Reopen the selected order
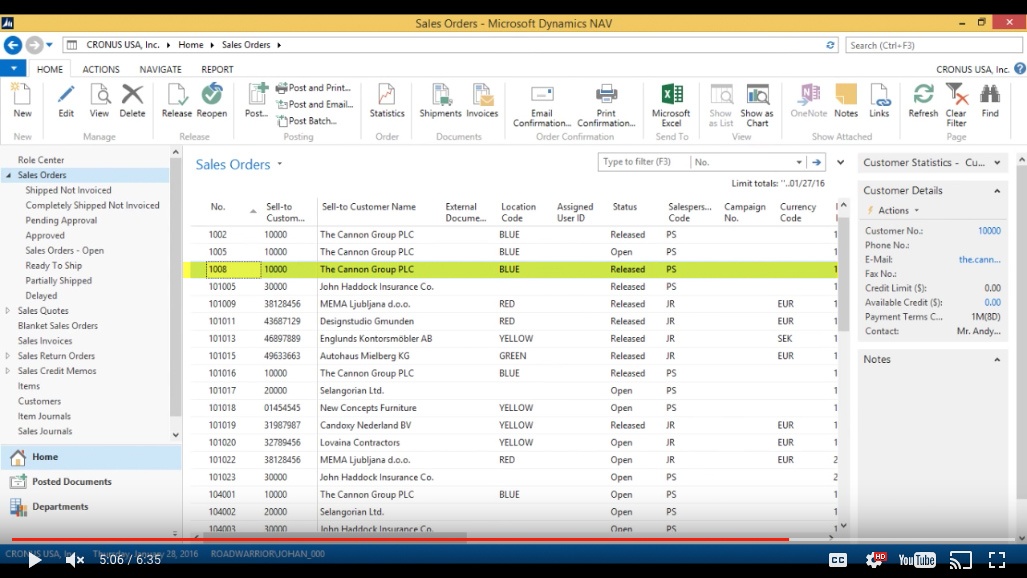1027x578 pixels. [x=212, y=100]
